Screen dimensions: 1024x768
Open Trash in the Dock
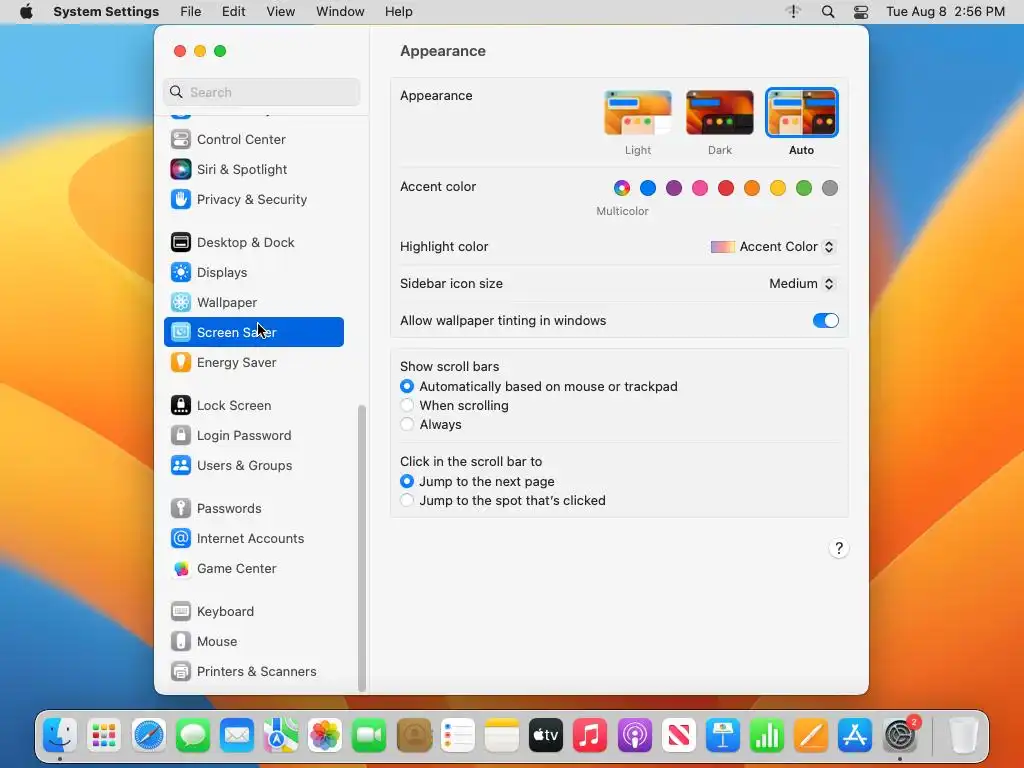tap(963, 735)
